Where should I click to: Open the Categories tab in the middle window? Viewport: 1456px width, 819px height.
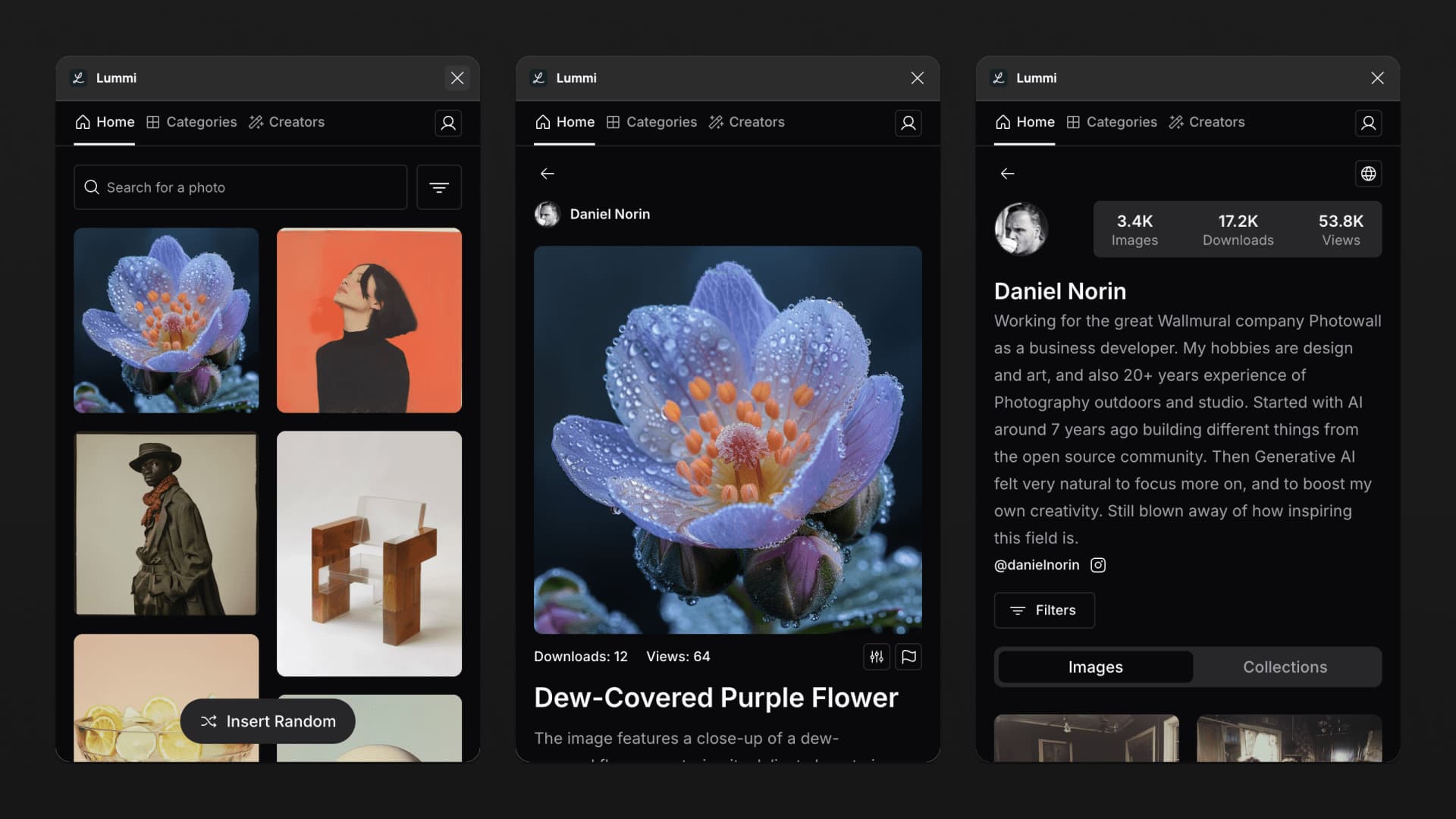coord(652,122)
